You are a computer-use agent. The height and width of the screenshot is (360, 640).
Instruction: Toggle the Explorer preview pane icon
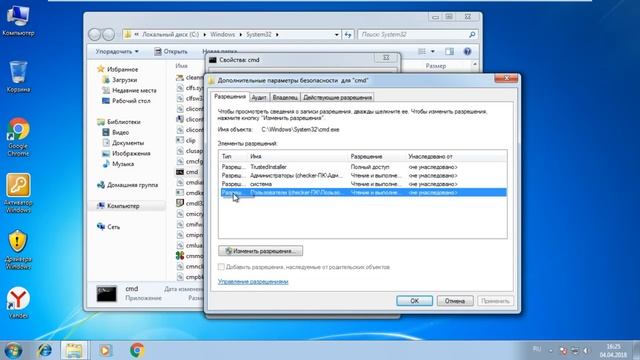pyautogui.click(x=449, y=51)
